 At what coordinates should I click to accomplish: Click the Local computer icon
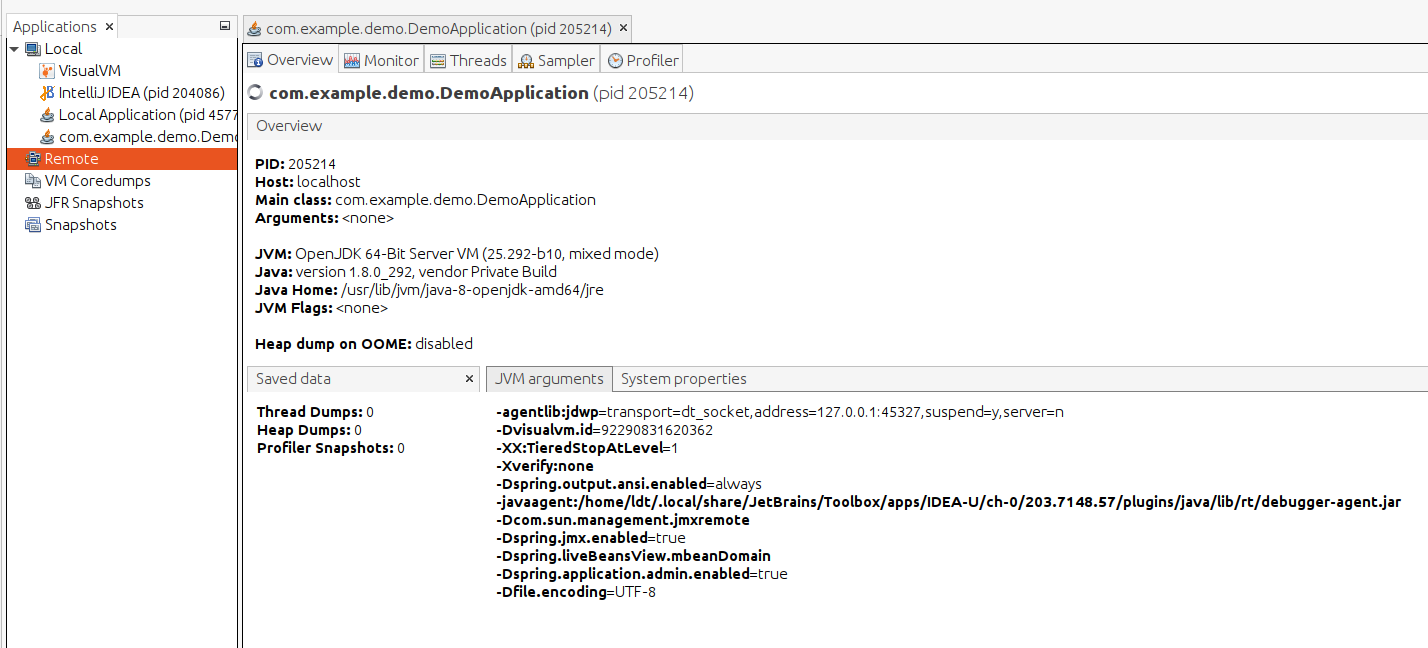point(33,49)
